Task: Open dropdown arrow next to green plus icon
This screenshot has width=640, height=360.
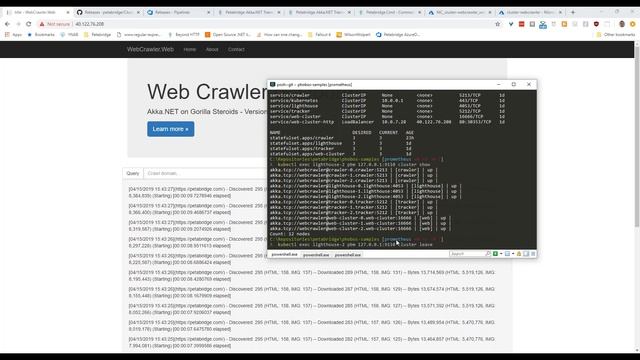Action: tap(501, 254)
